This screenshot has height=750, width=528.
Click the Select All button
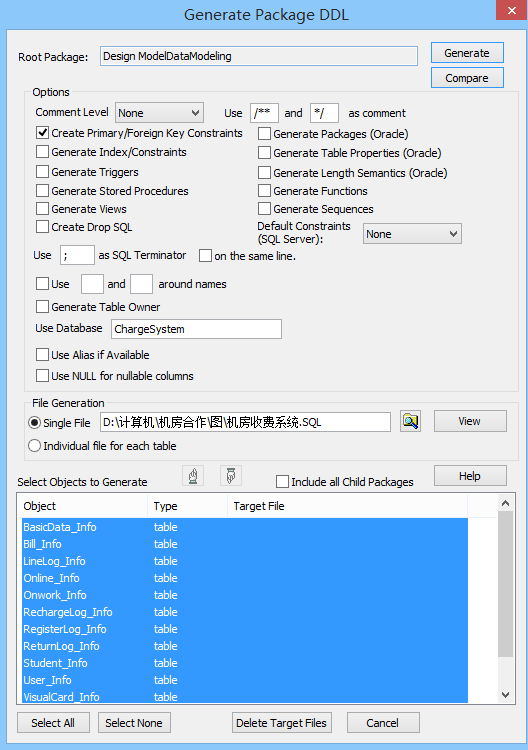pos(53,723)
